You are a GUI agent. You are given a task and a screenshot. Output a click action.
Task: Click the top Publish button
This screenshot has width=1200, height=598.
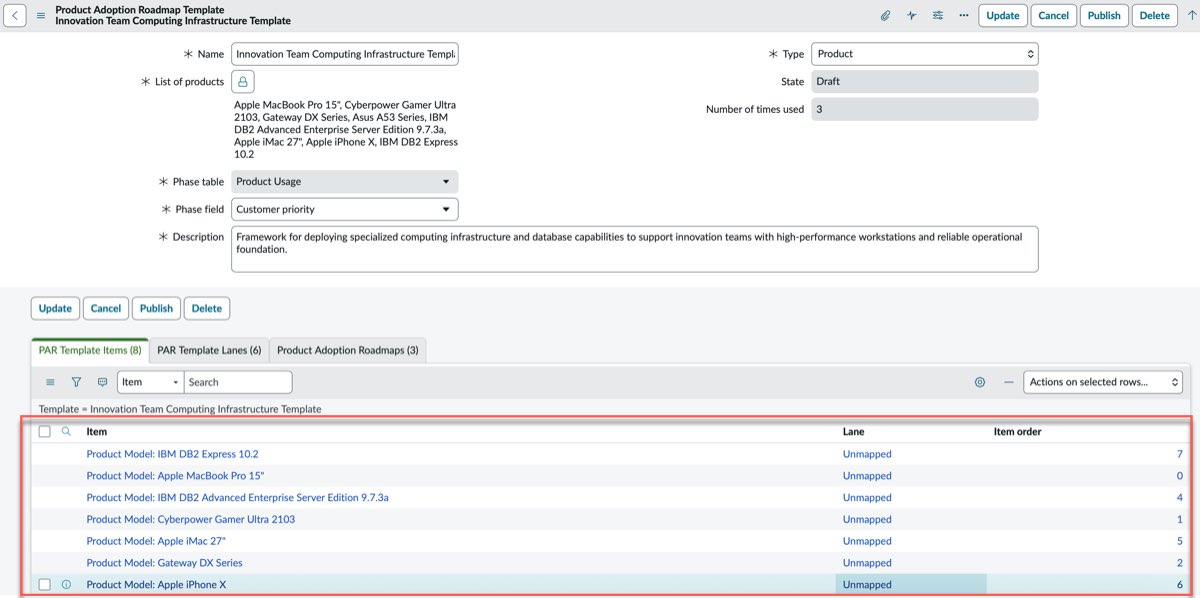coord(1104,15)
